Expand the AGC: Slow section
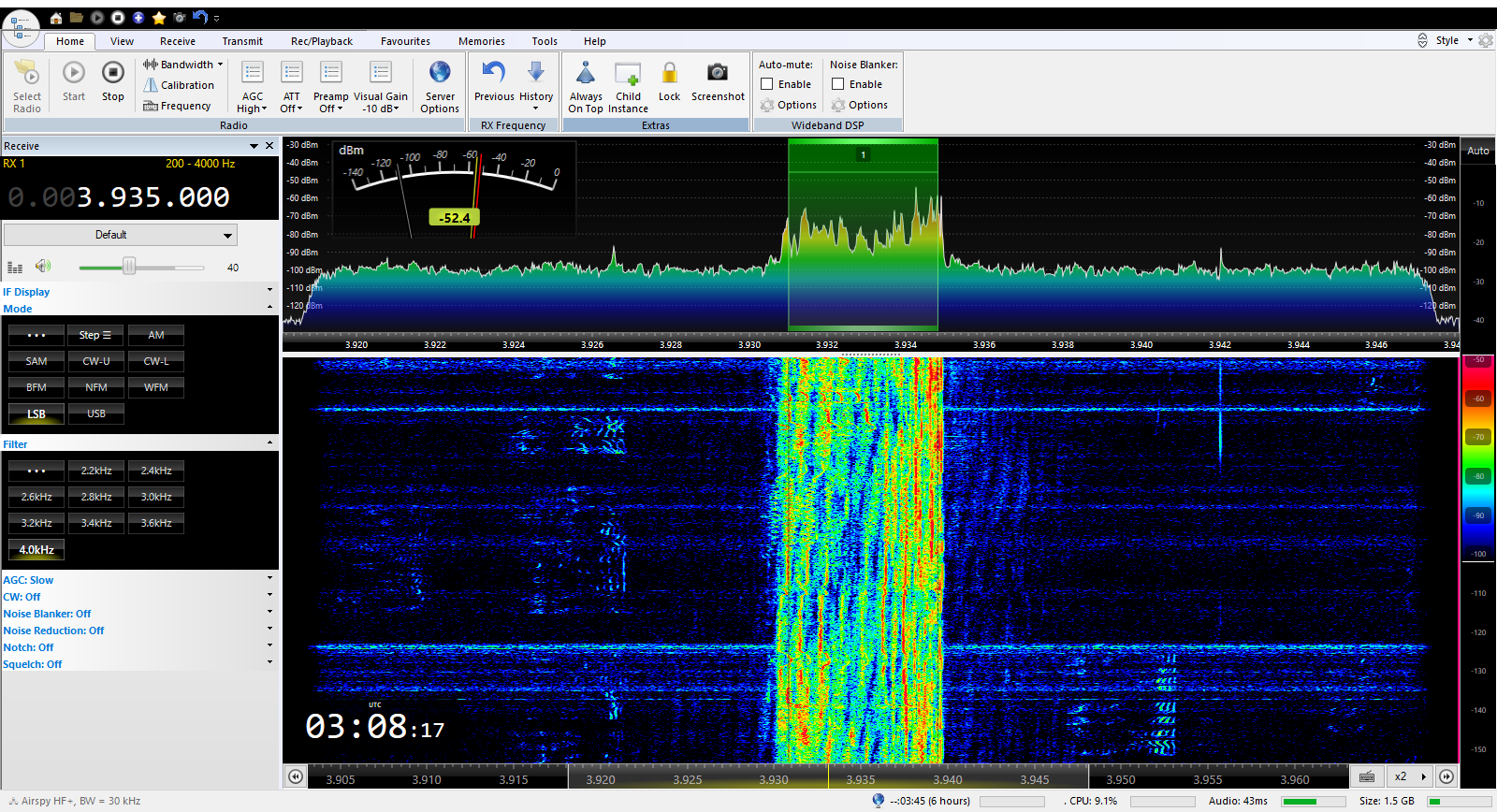The width and height of the screenshot is (1497, 812). coord(269,579)
